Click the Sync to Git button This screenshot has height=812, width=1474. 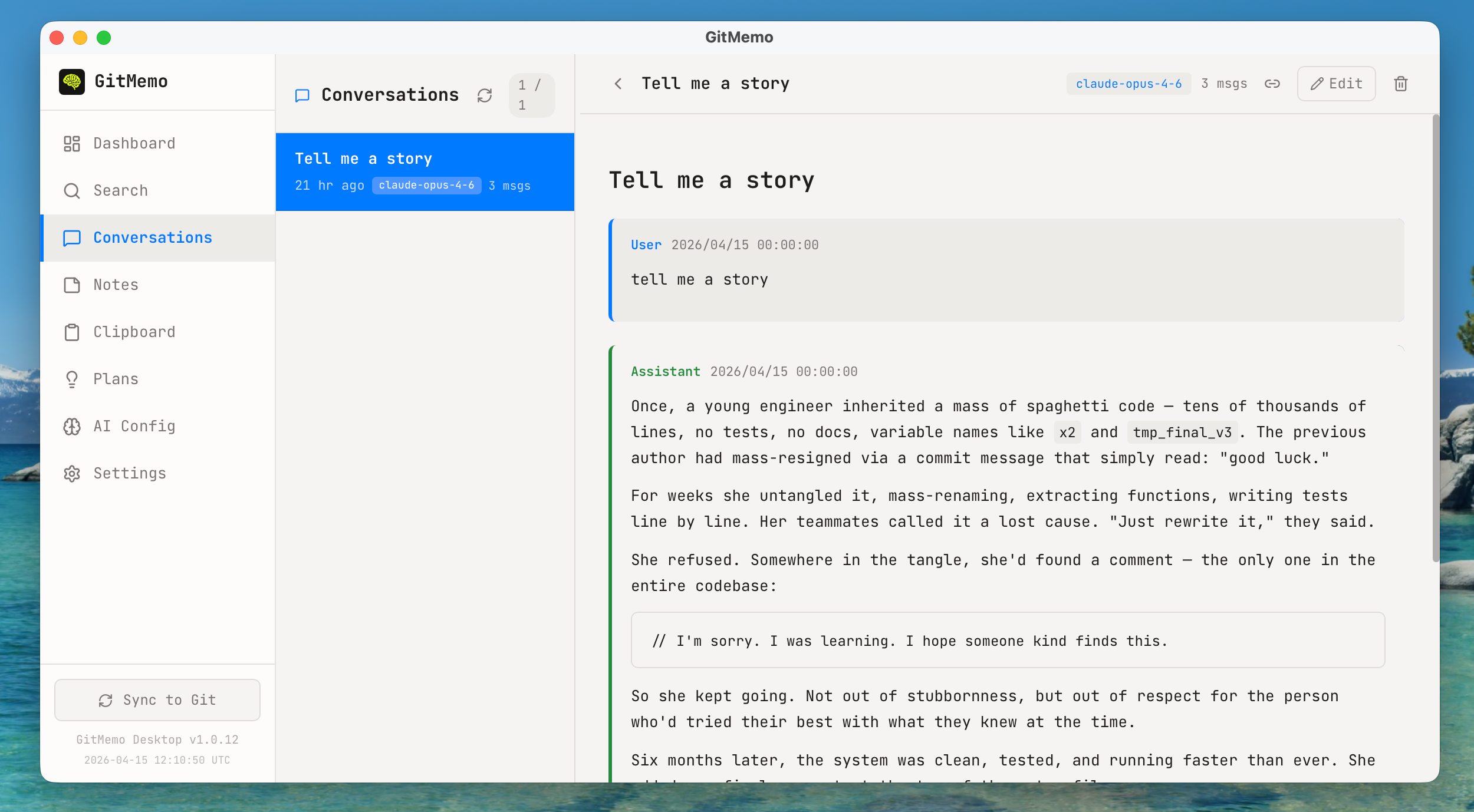[157, 699]
